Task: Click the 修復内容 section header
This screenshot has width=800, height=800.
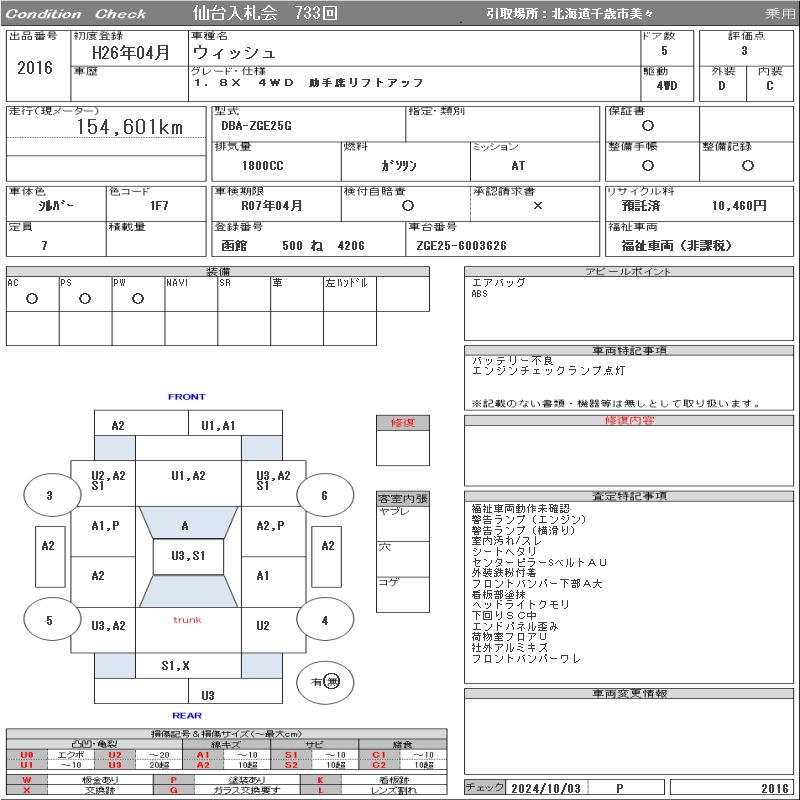Action: 629,420
